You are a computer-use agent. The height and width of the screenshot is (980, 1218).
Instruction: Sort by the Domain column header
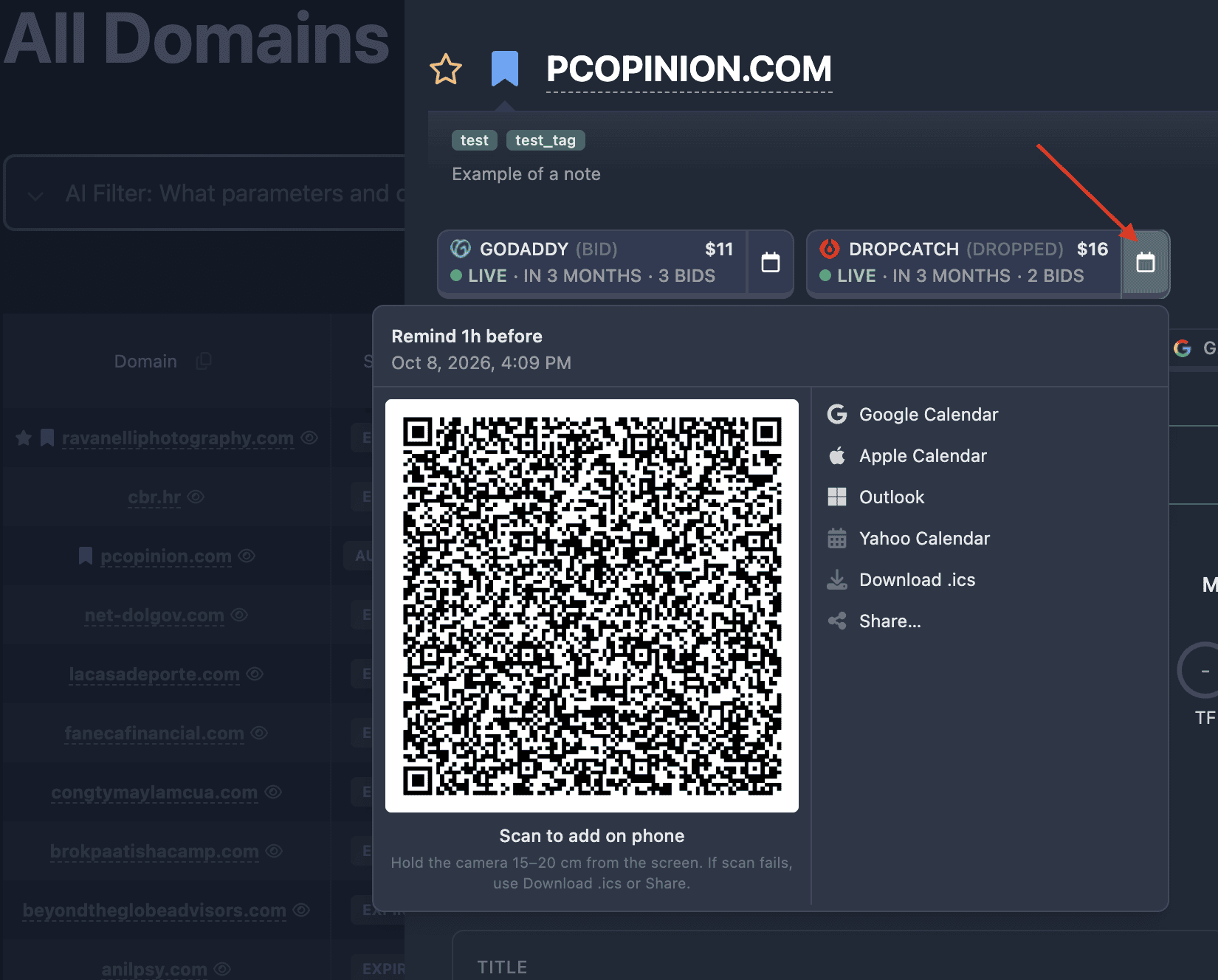tap(145, 362)
